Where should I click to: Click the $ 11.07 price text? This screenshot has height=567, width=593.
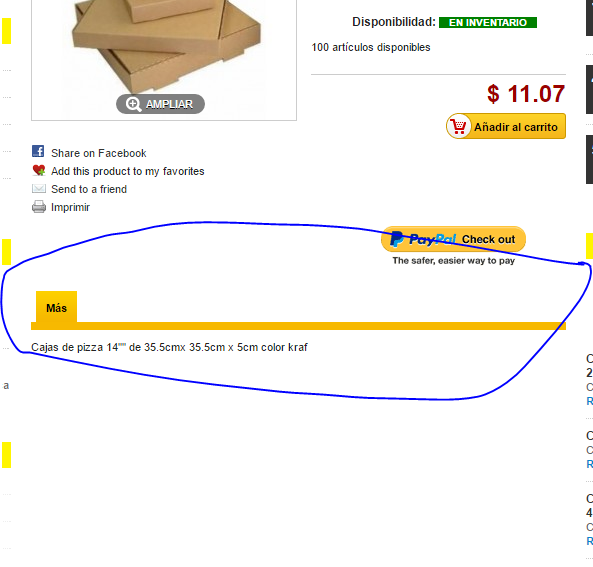[526, 94]
